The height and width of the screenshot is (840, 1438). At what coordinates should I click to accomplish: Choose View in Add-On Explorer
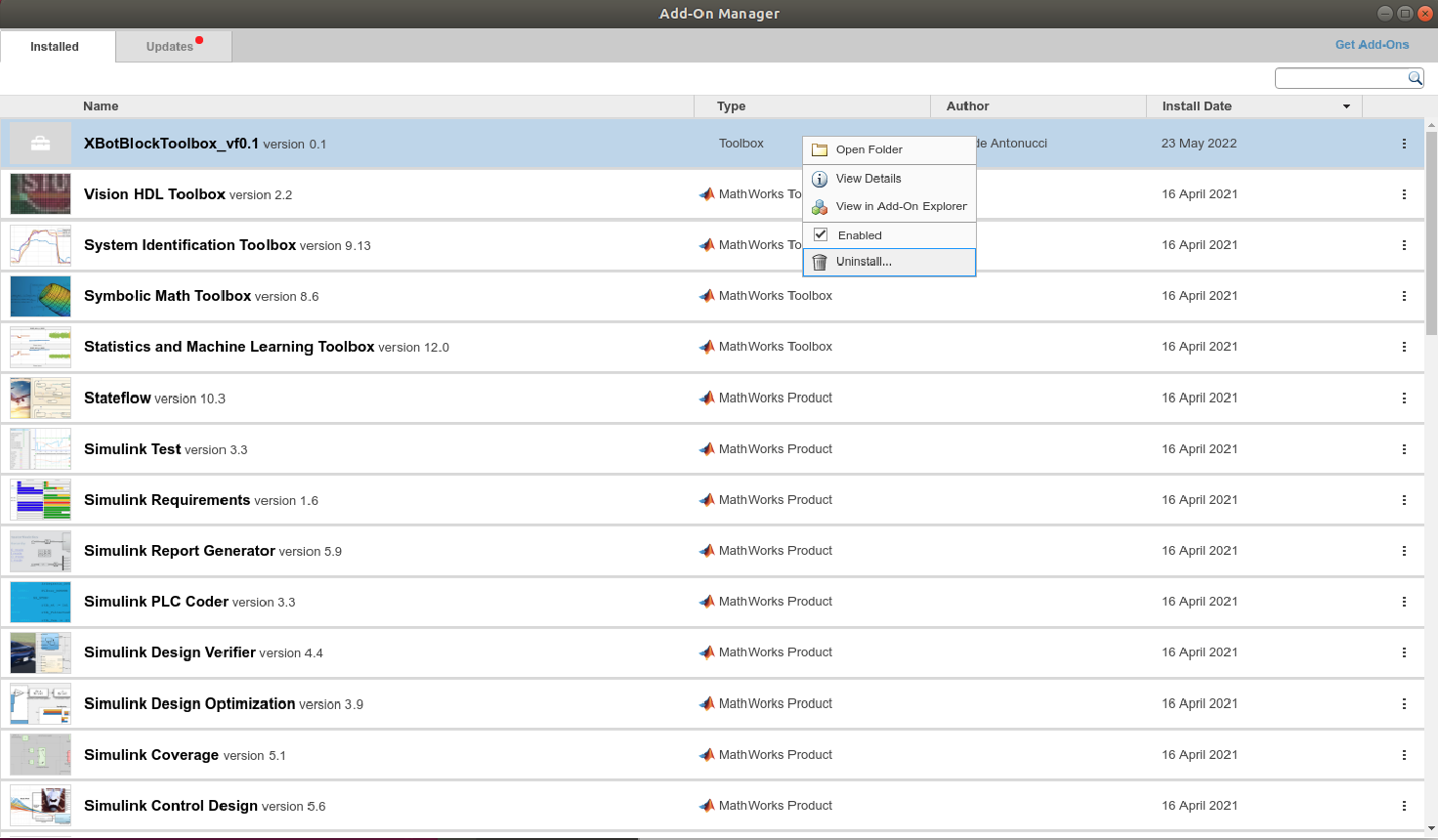pyautogui.click(x=889, y=206)
